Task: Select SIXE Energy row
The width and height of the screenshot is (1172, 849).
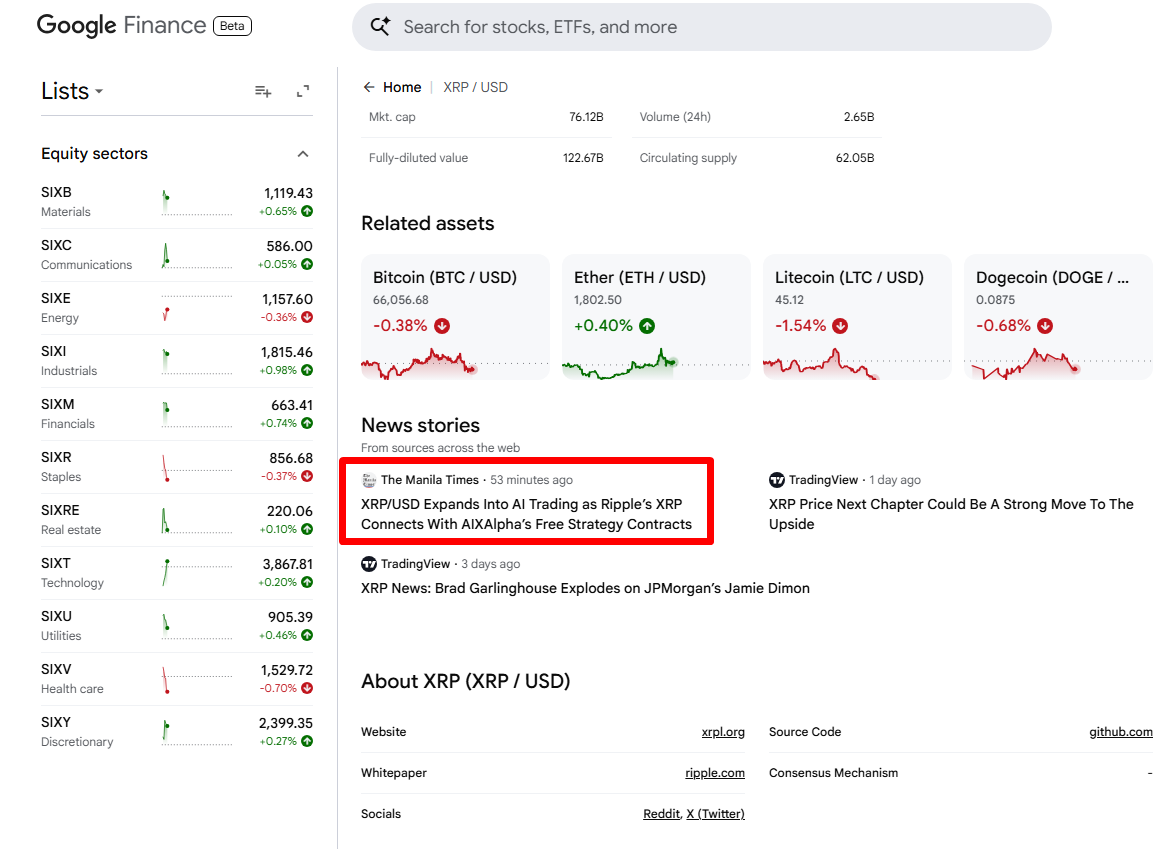Action: [x=177, y=308]
